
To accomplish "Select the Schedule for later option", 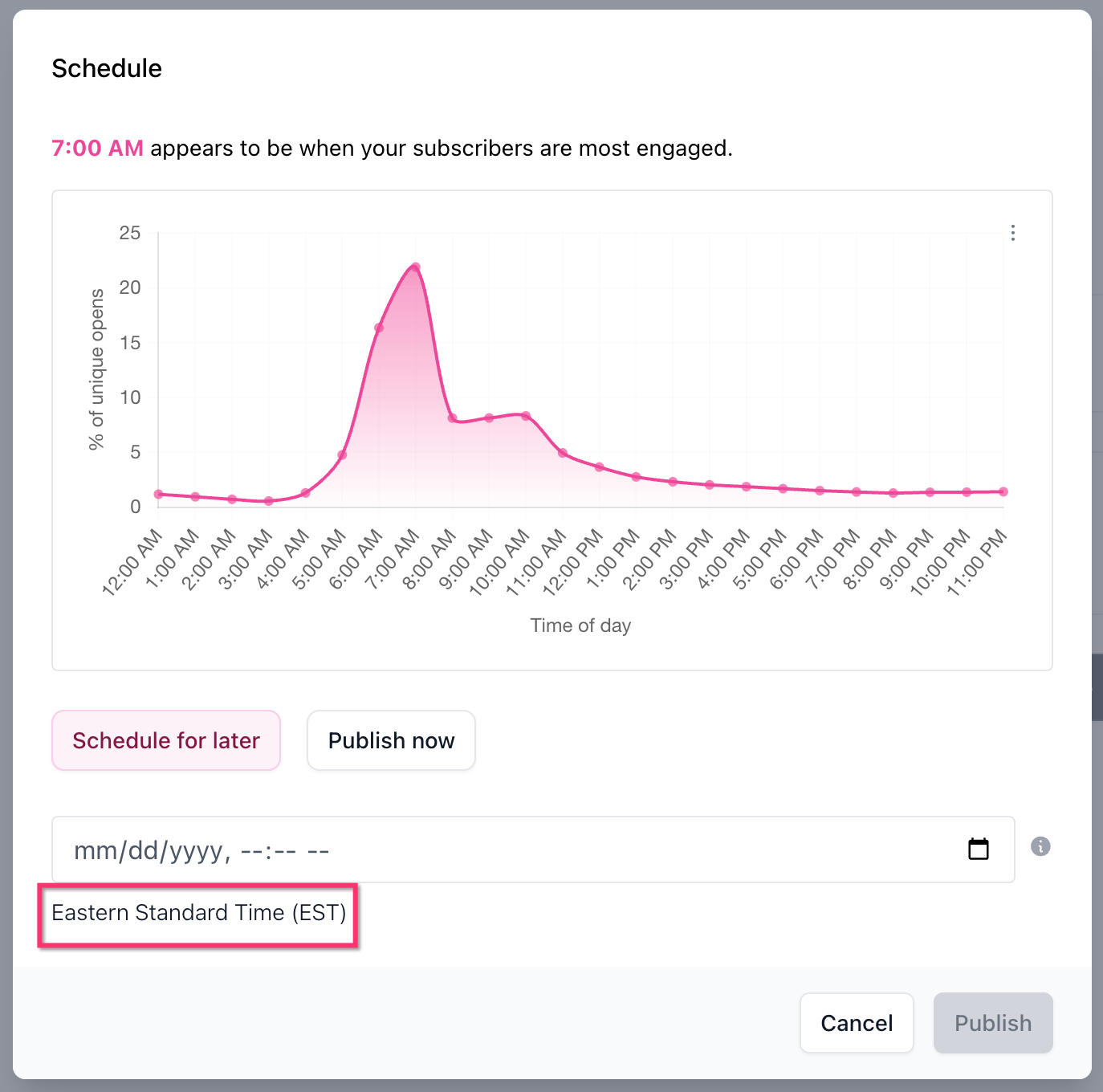I will [x=166, y=740].
